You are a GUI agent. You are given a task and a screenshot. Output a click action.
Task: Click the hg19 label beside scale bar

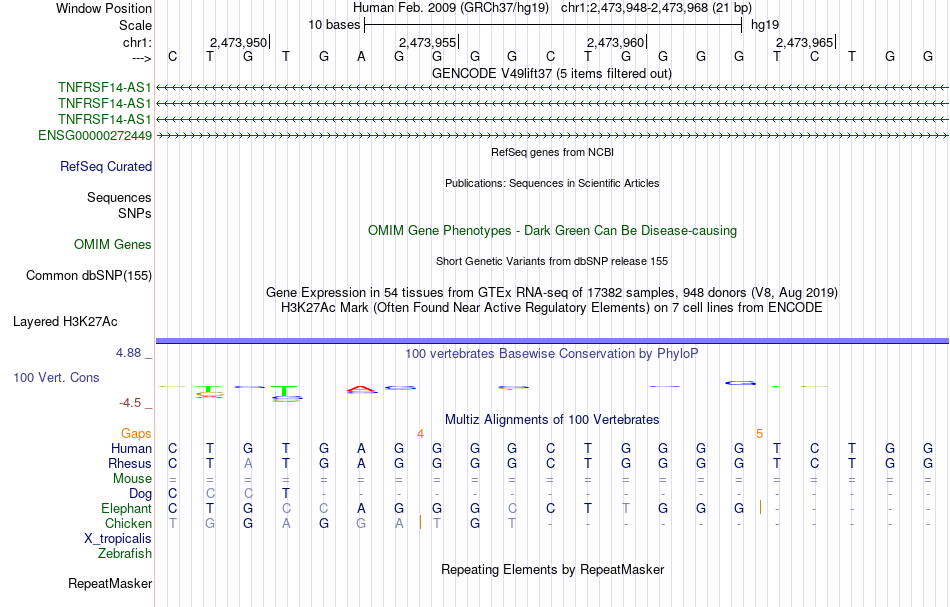coord(765,25)
